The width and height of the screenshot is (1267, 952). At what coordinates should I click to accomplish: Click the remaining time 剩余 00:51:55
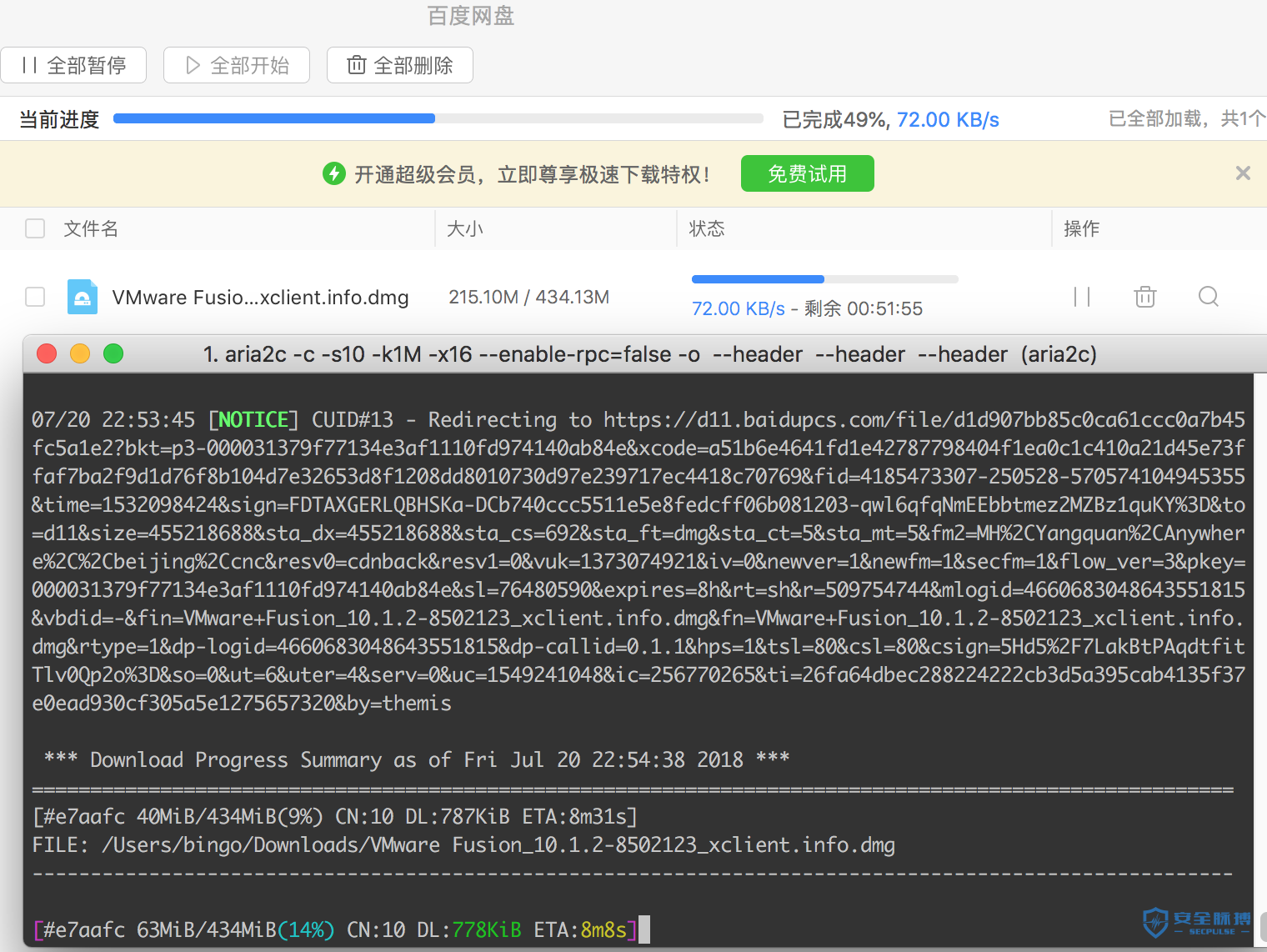click(864, 308)
